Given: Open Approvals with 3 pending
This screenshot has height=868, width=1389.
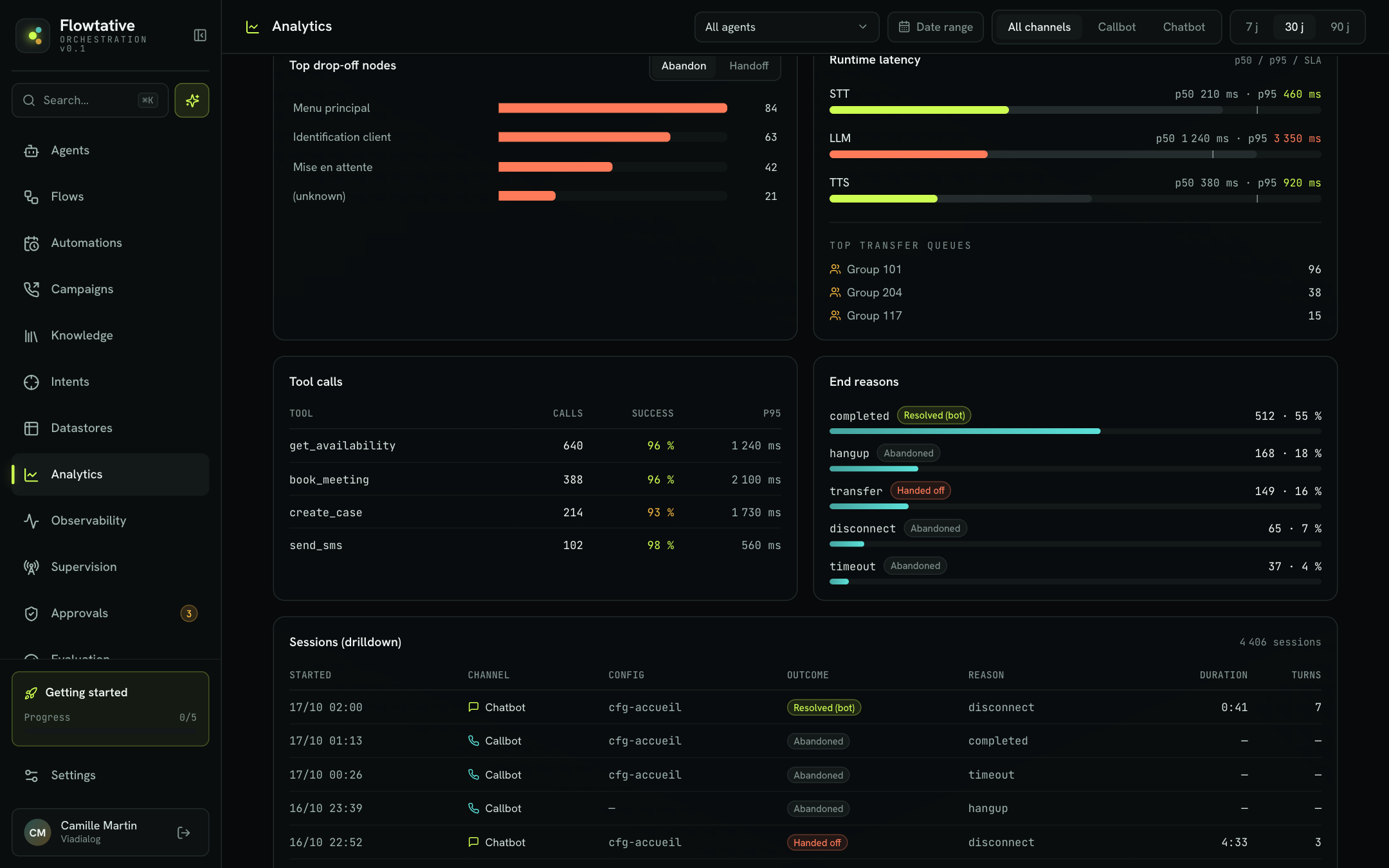Looking at the screenshot, I should coord(110,613).
